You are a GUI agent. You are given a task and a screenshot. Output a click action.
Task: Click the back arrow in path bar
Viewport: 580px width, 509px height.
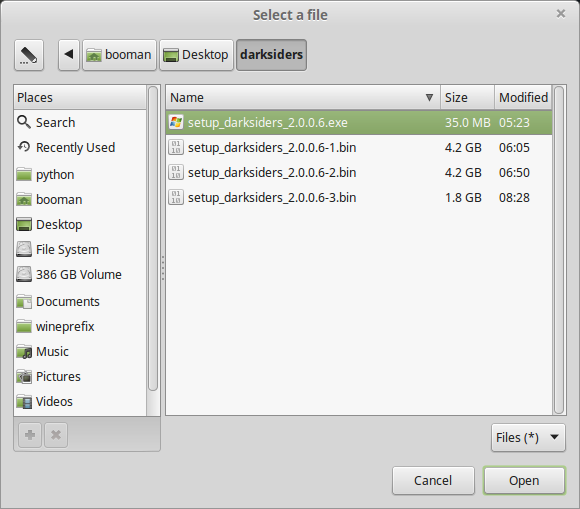(69, 55)
